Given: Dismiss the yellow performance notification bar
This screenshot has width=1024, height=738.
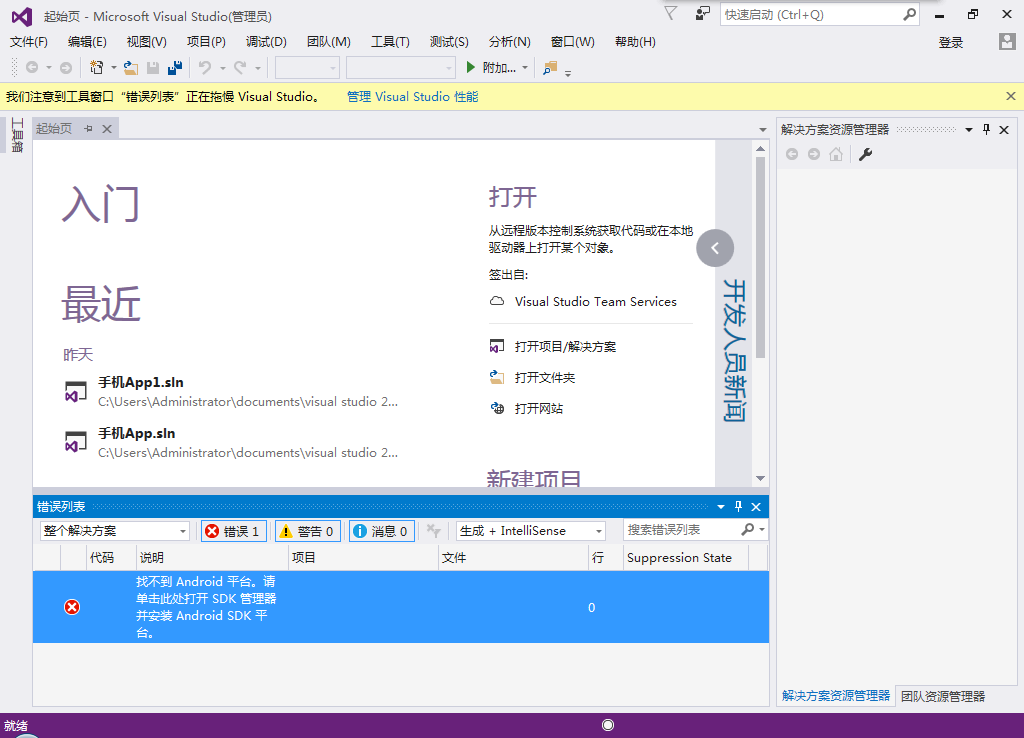Looking at the screenshot, I should coord(1010,97).
